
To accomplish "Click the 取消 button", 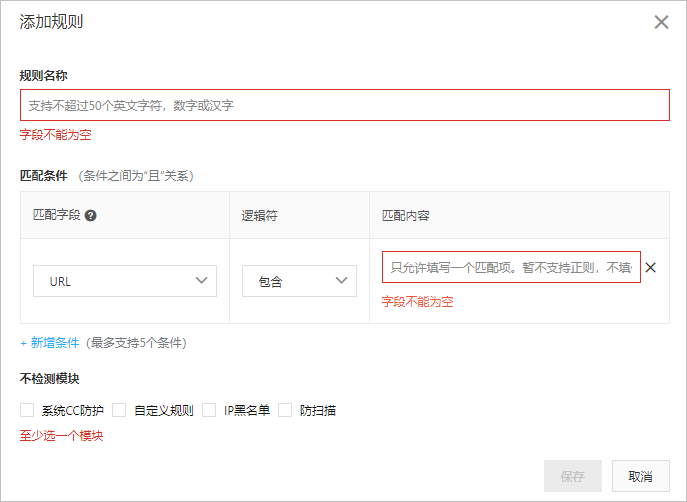I will click(x=641, y=476).
